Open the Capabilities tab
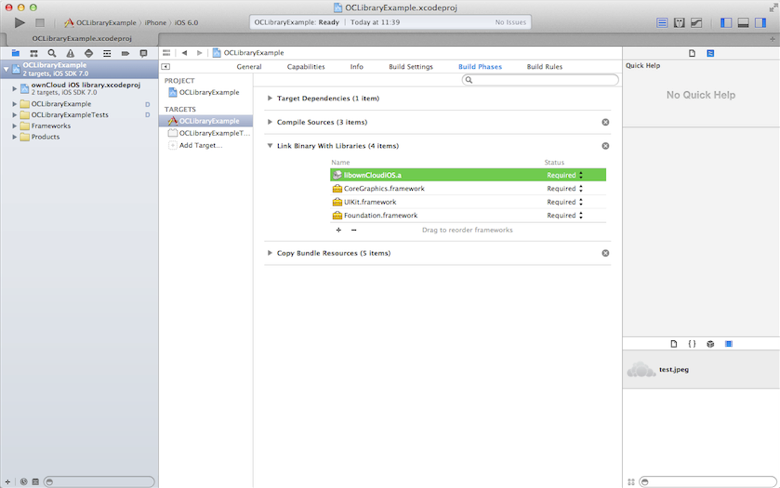Screen dimensions: 780x488 305,67
